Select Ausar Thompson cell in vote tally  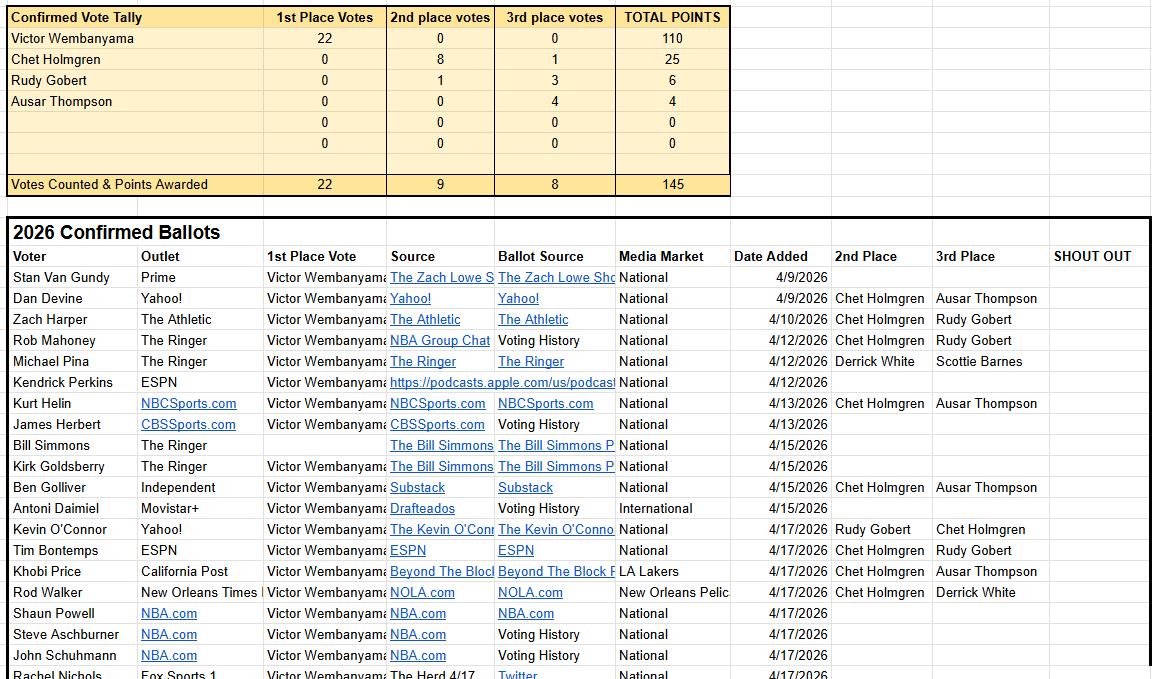click(135, 101)
